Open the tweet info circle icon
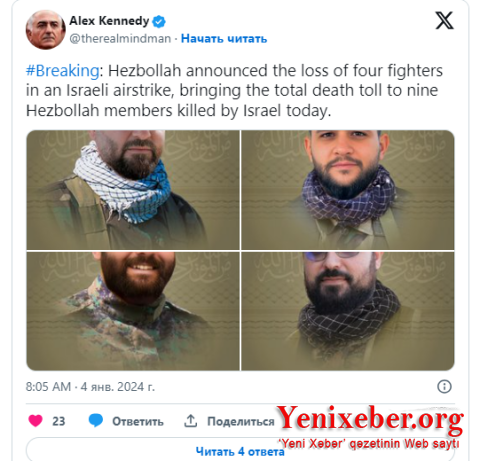480x461 pixels. click(444, 387)
